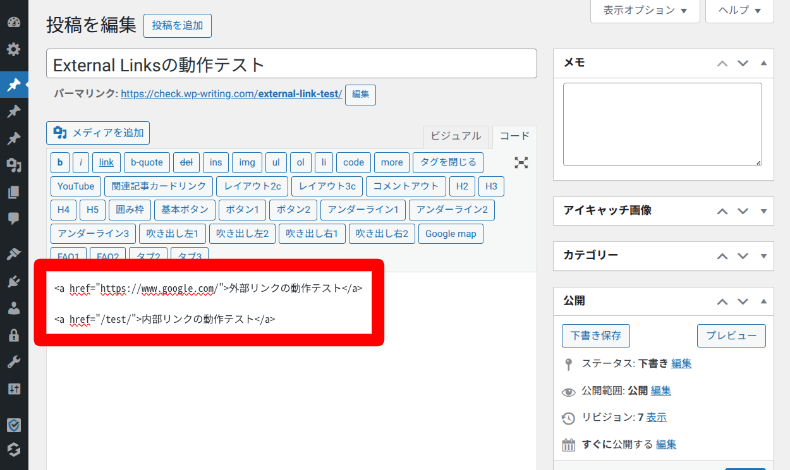Insert an img tag

tap(247, 162)
